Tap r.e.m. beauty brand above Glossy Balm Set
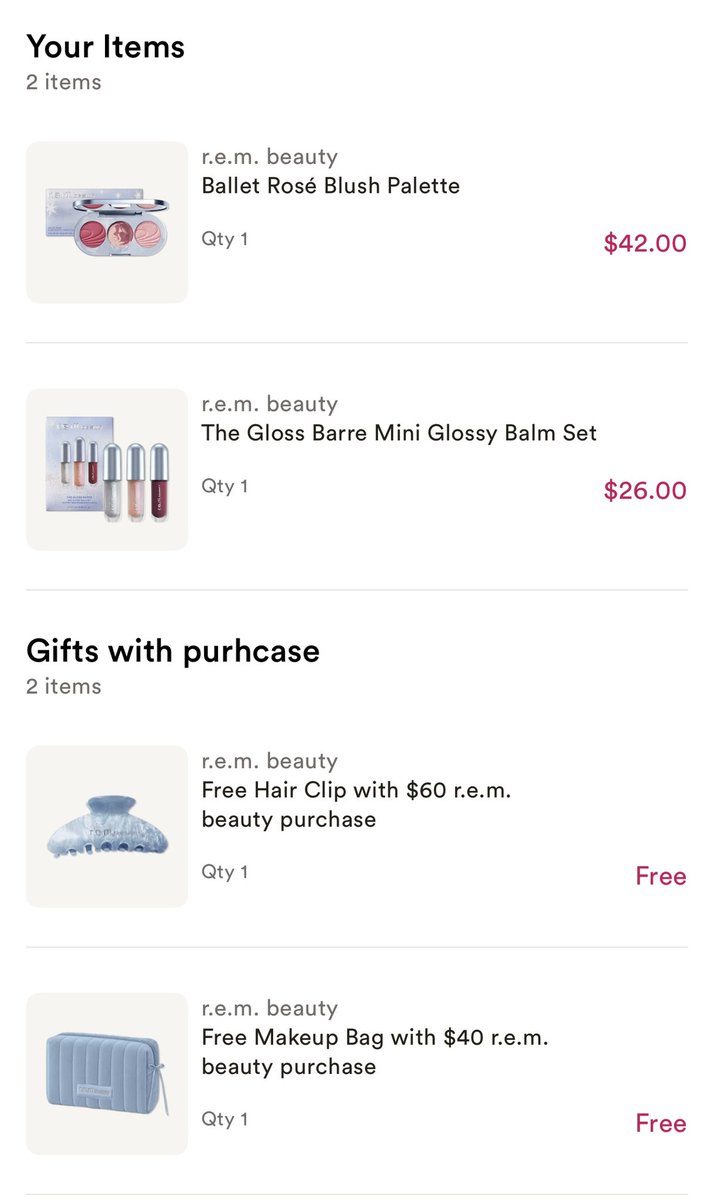This screenshot has width=714, height=1200. [270, 404]
